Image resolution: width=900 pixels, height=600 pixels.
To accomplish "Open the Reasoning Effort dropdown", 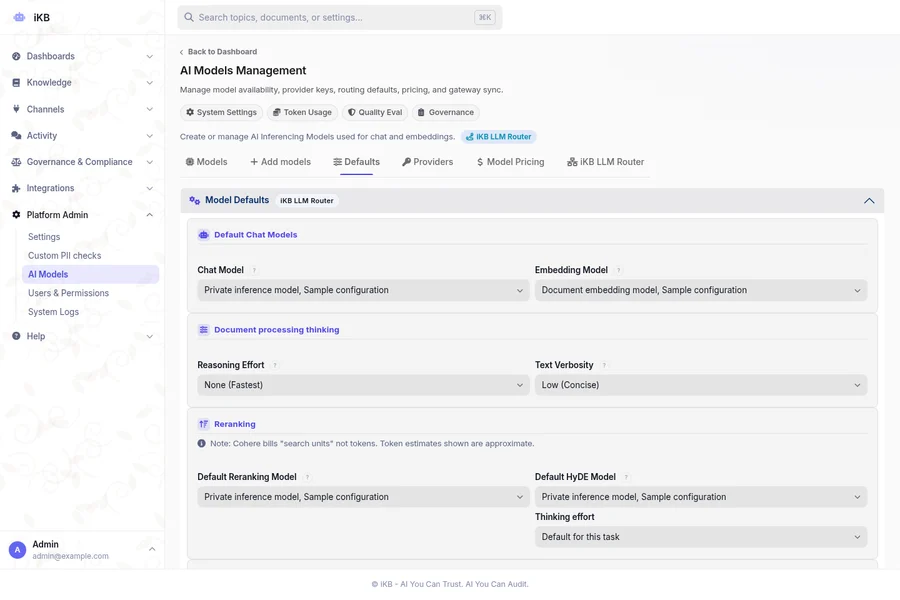I will point(363,385).
